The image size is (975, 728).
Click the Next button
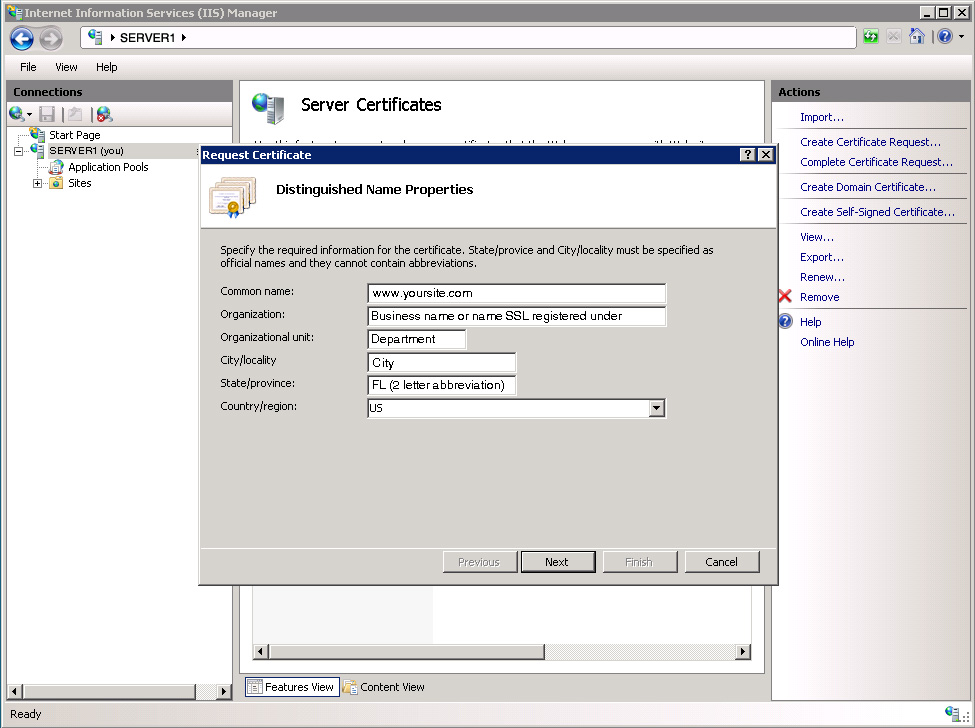click(x=558, y=562)
